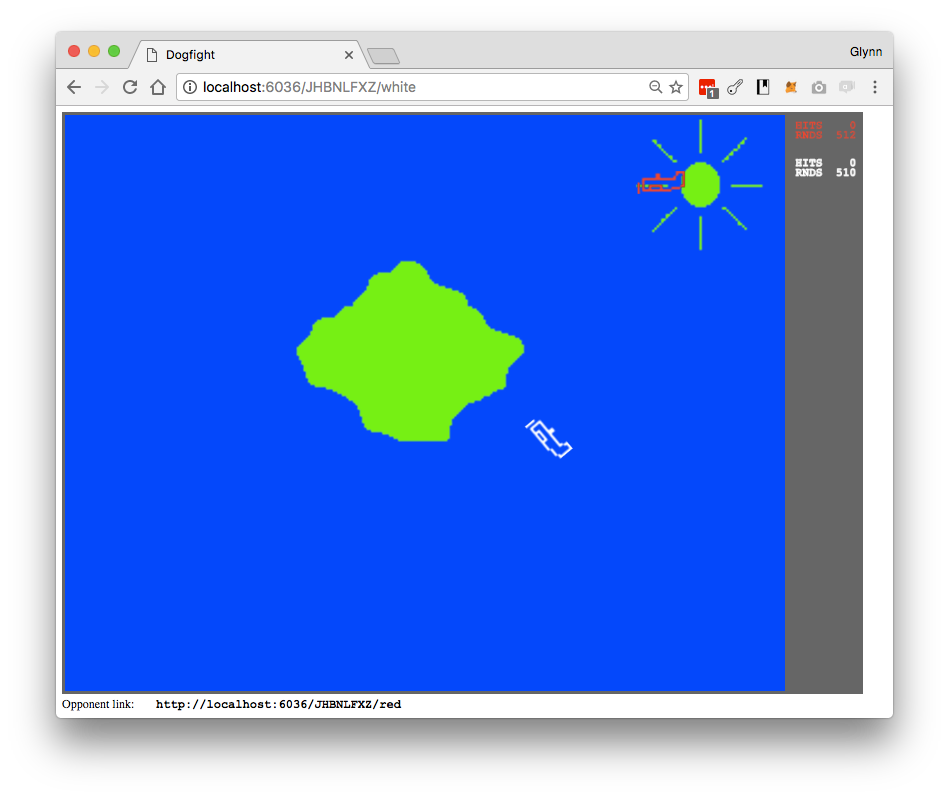The width and height of the screenshot is (949, 798).
Task: Select the key-shaped extension icon
Action: pos(735,87)
